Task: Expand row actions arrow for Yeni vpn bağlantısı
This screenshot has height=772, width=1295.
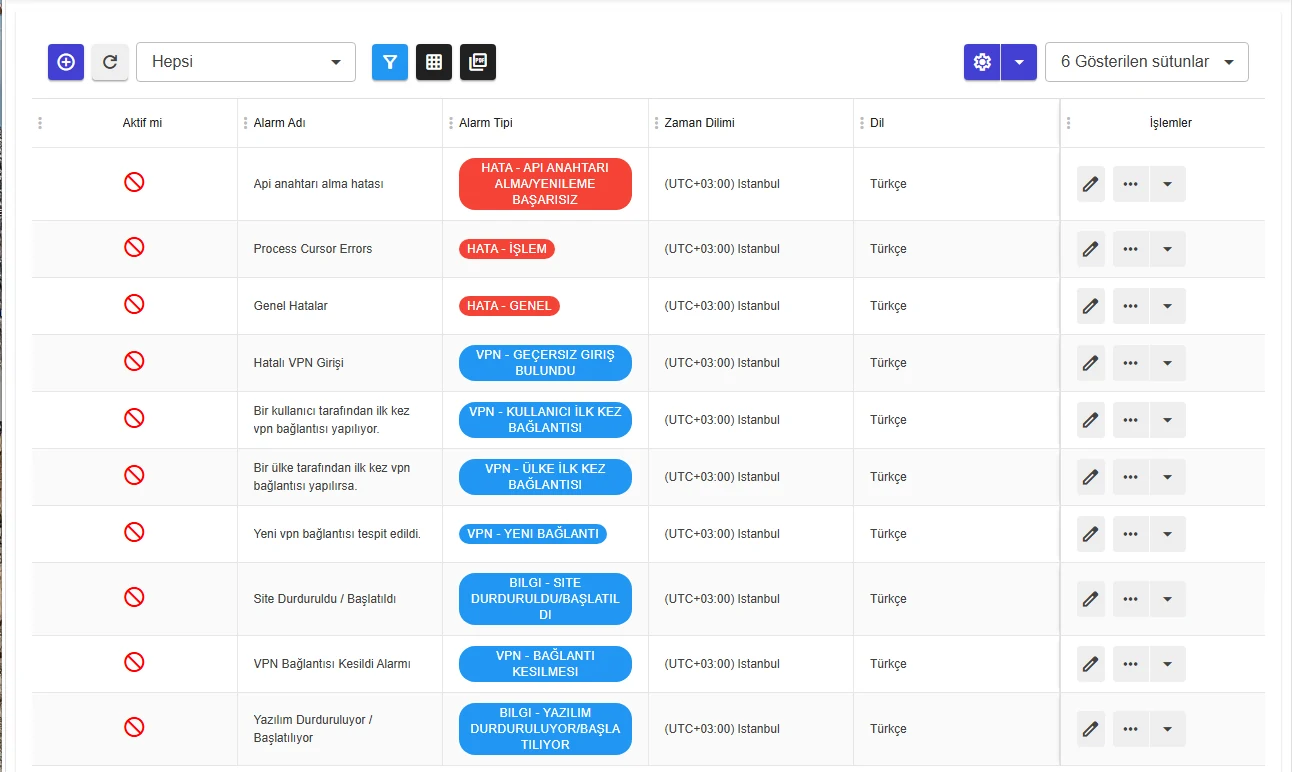Action: coord(1168,534)
